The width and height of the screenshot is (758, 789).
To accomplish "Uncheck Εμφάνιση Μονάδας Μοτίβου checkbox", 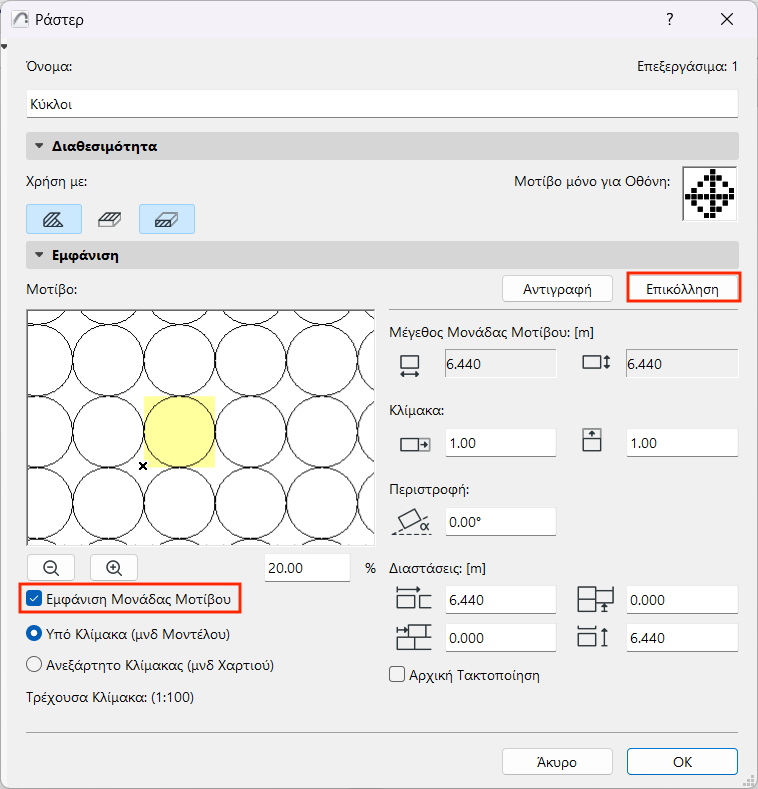I will (x=34, y=598).
